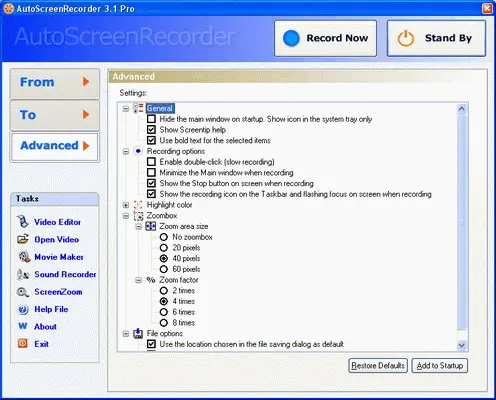Click the settings list scrollbar down arrow

462,345
